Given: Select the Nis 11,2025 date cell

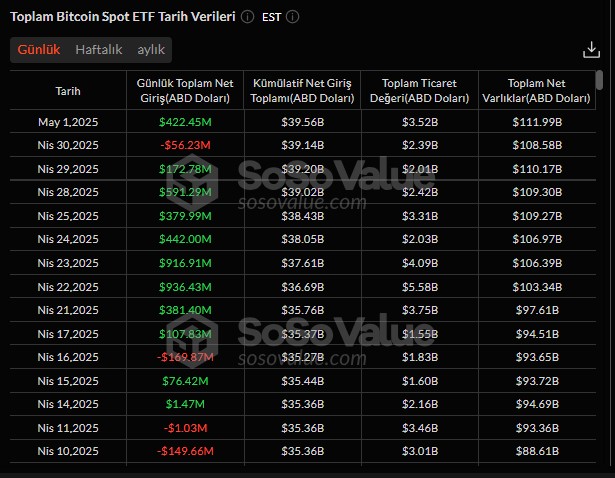Looking at the screenshot, I should click(x=68, y=428).
